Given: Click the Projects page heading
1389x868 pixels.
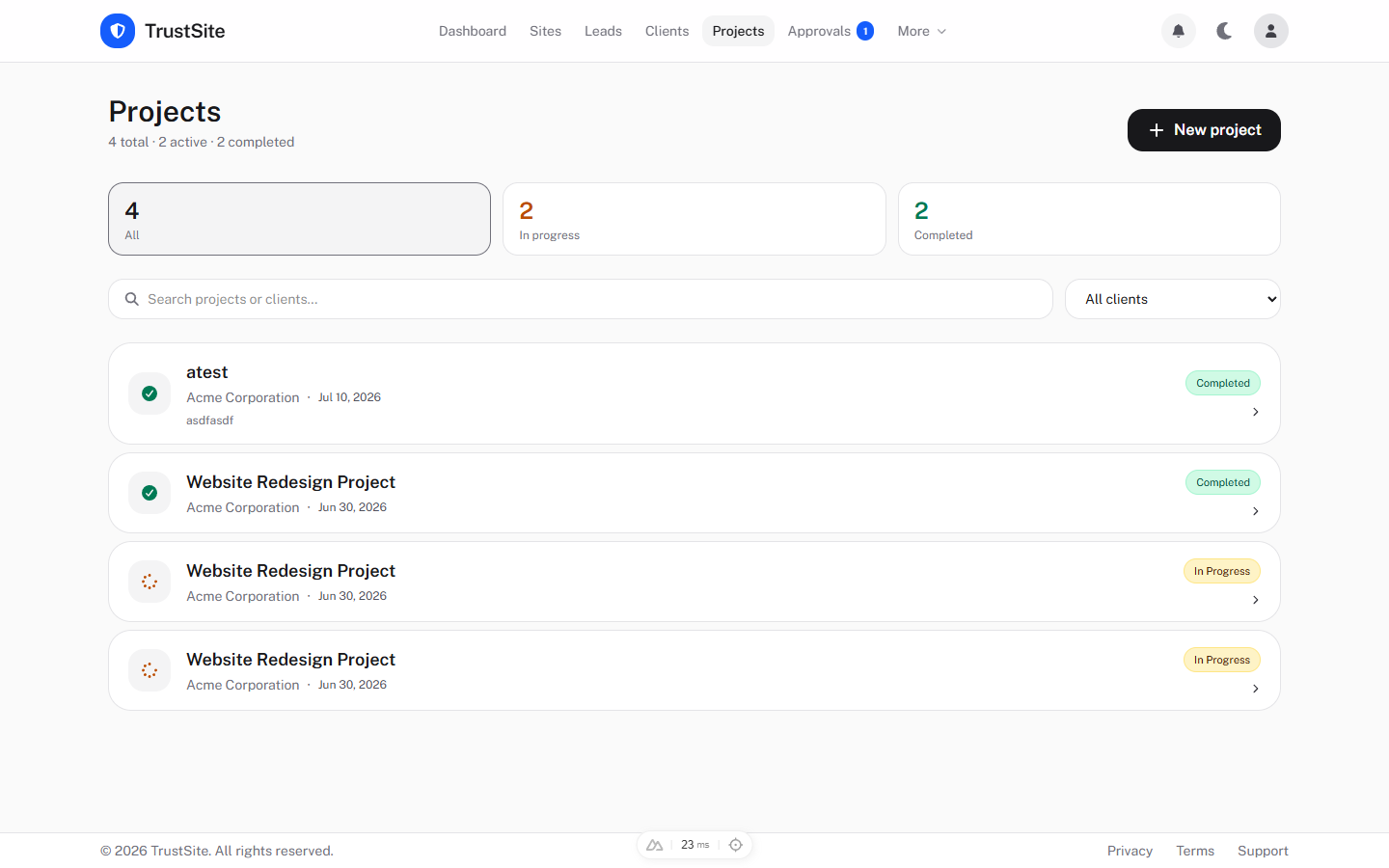Looking at the screenshot, I should (x=165, y=112).
